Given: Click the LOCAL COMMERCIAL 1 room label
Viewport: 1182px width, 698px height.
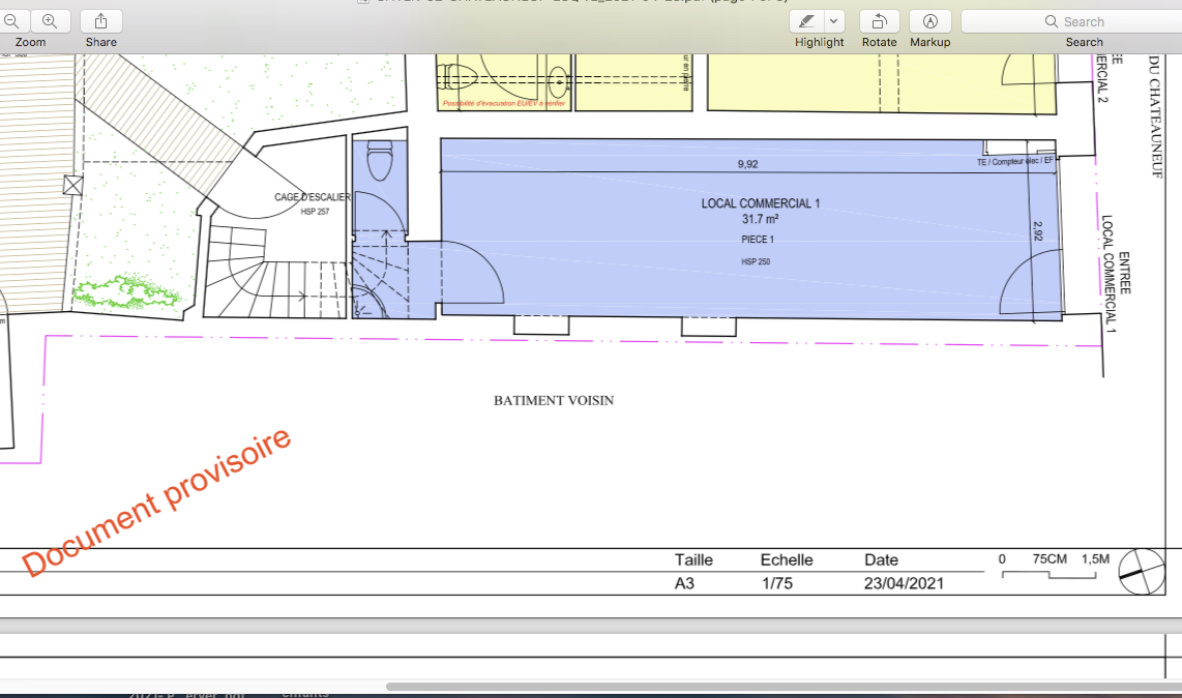Looking at the screenshot, I should (x=760, y=204).
